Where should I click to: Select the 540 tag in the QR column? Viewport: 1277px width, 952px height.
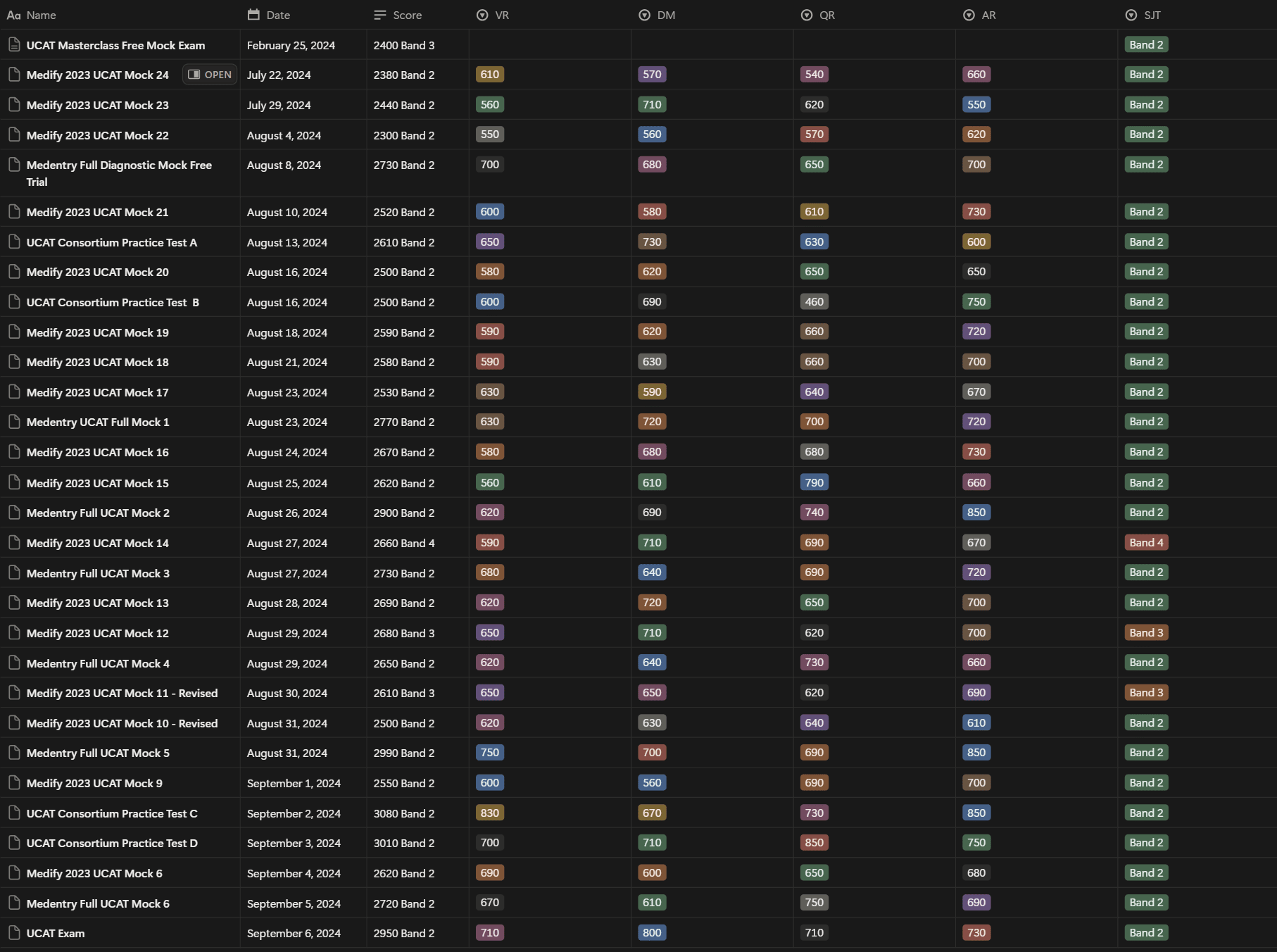(x=814, y=74)
